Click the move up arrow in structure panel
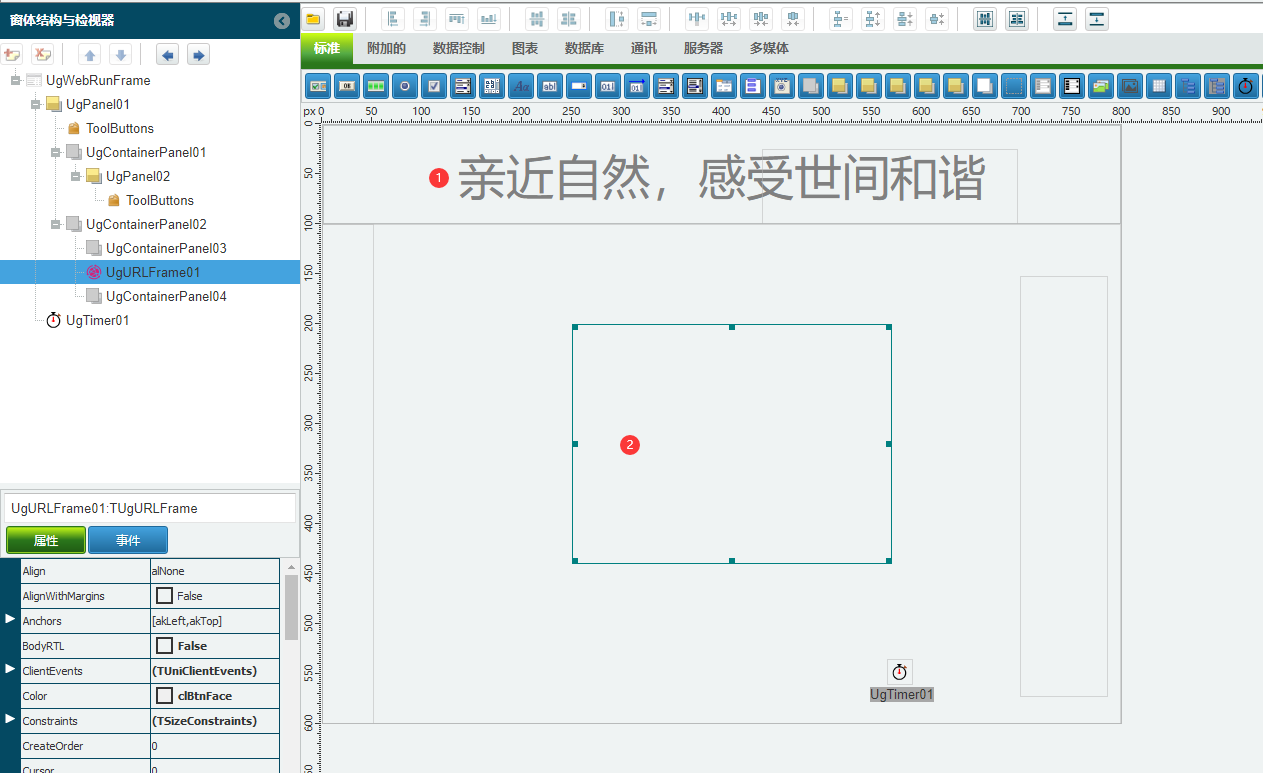 pyautogui.click(x=89, y=55)
